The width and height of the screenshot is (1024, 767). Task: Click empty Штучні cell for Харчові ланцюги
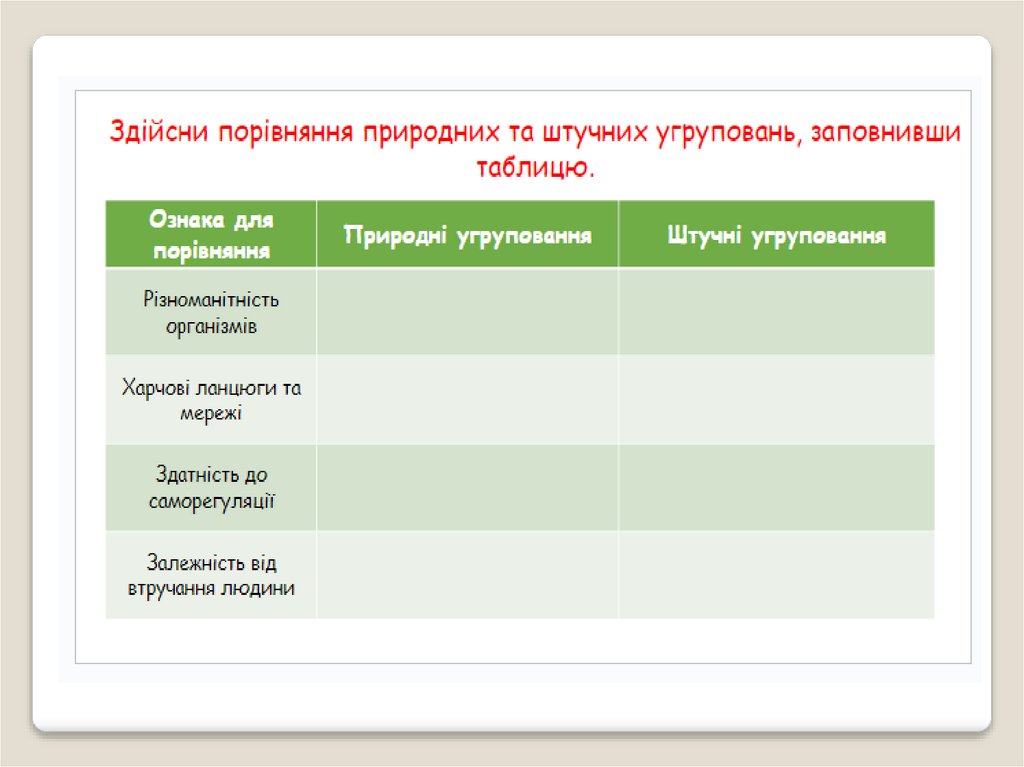[x=776, y=400]
